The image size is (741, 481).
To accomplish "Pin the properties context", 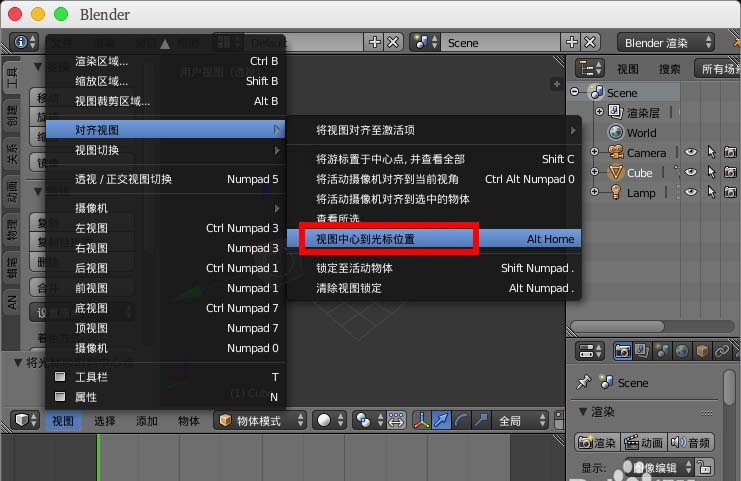I will (584, 382).
